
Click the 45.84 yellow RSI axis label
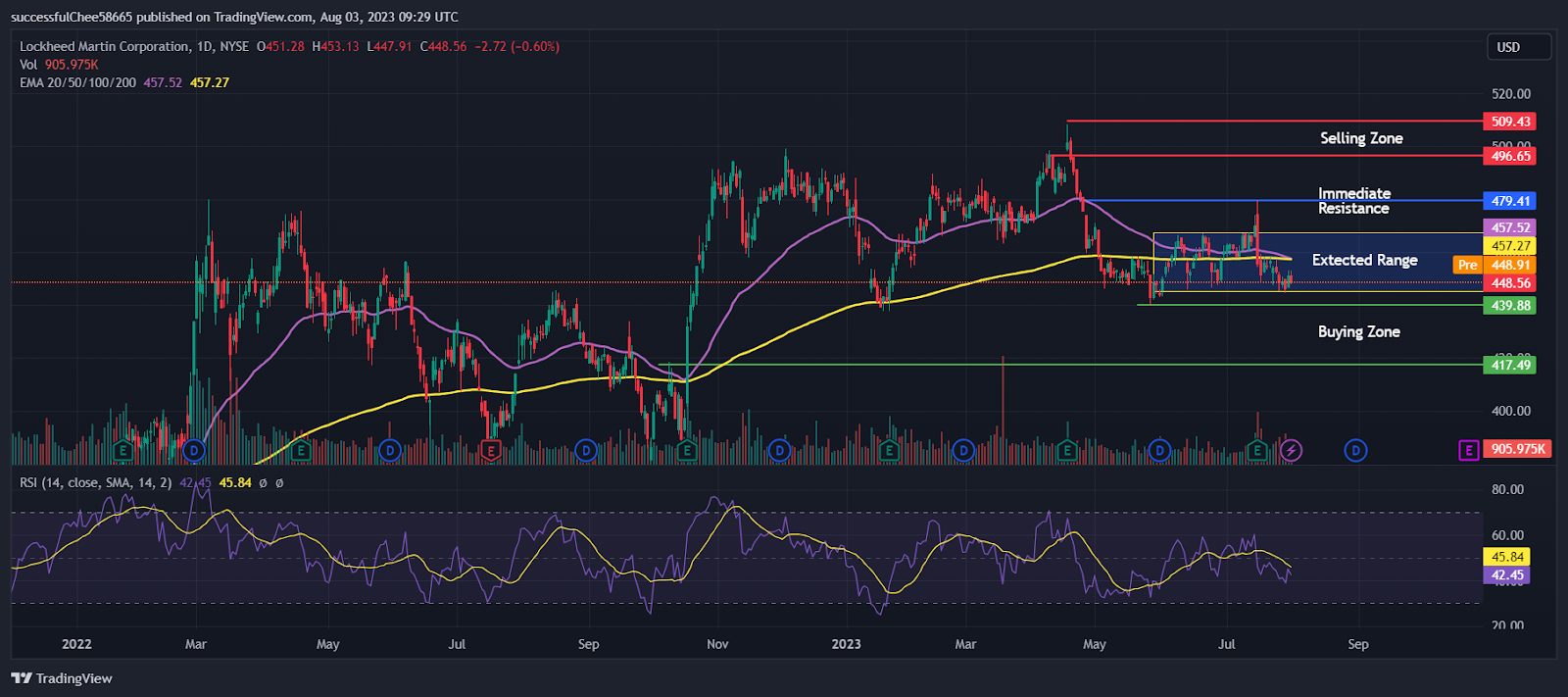1508,557
